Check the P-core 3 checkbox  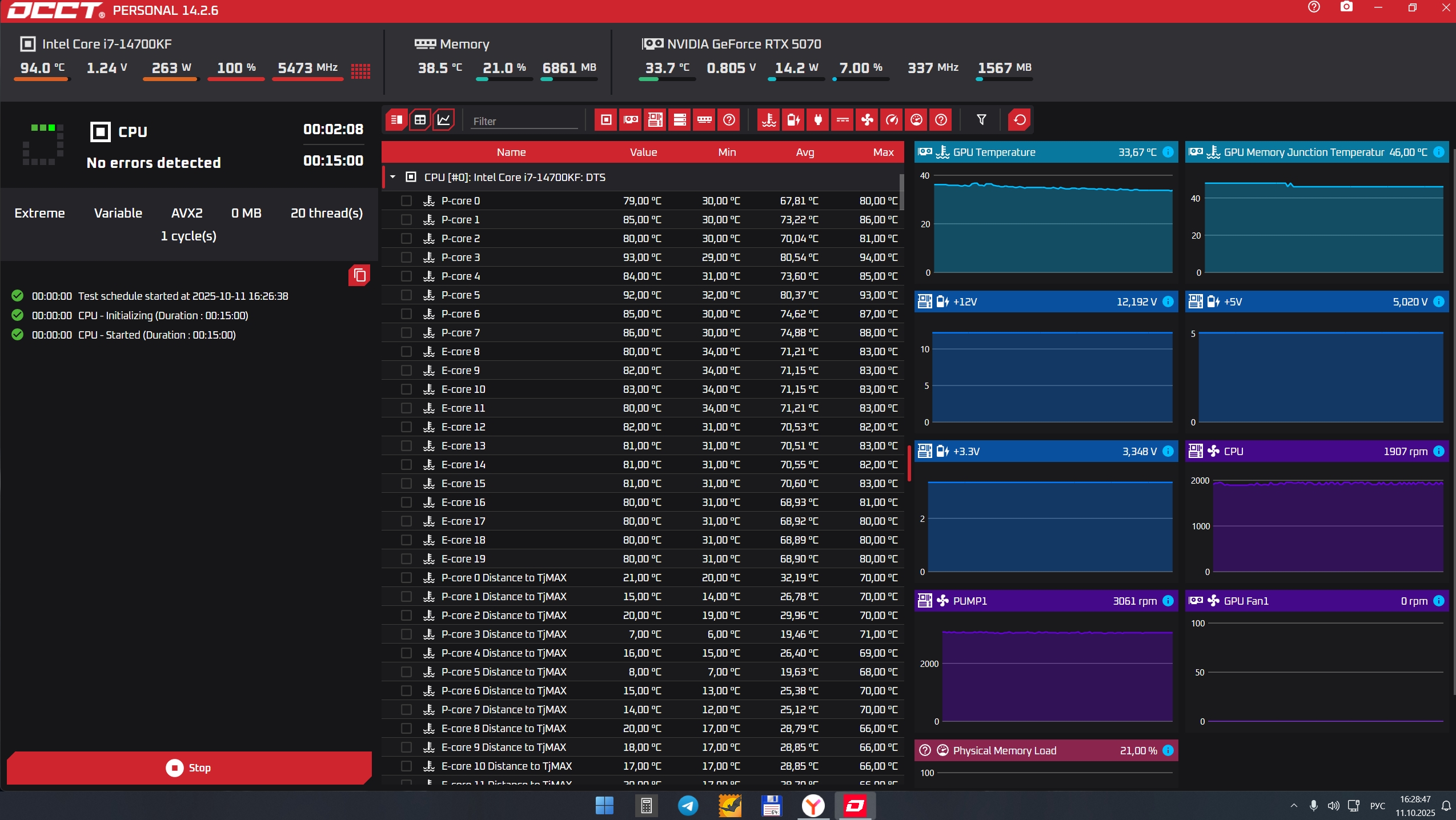tap(406, 257)
